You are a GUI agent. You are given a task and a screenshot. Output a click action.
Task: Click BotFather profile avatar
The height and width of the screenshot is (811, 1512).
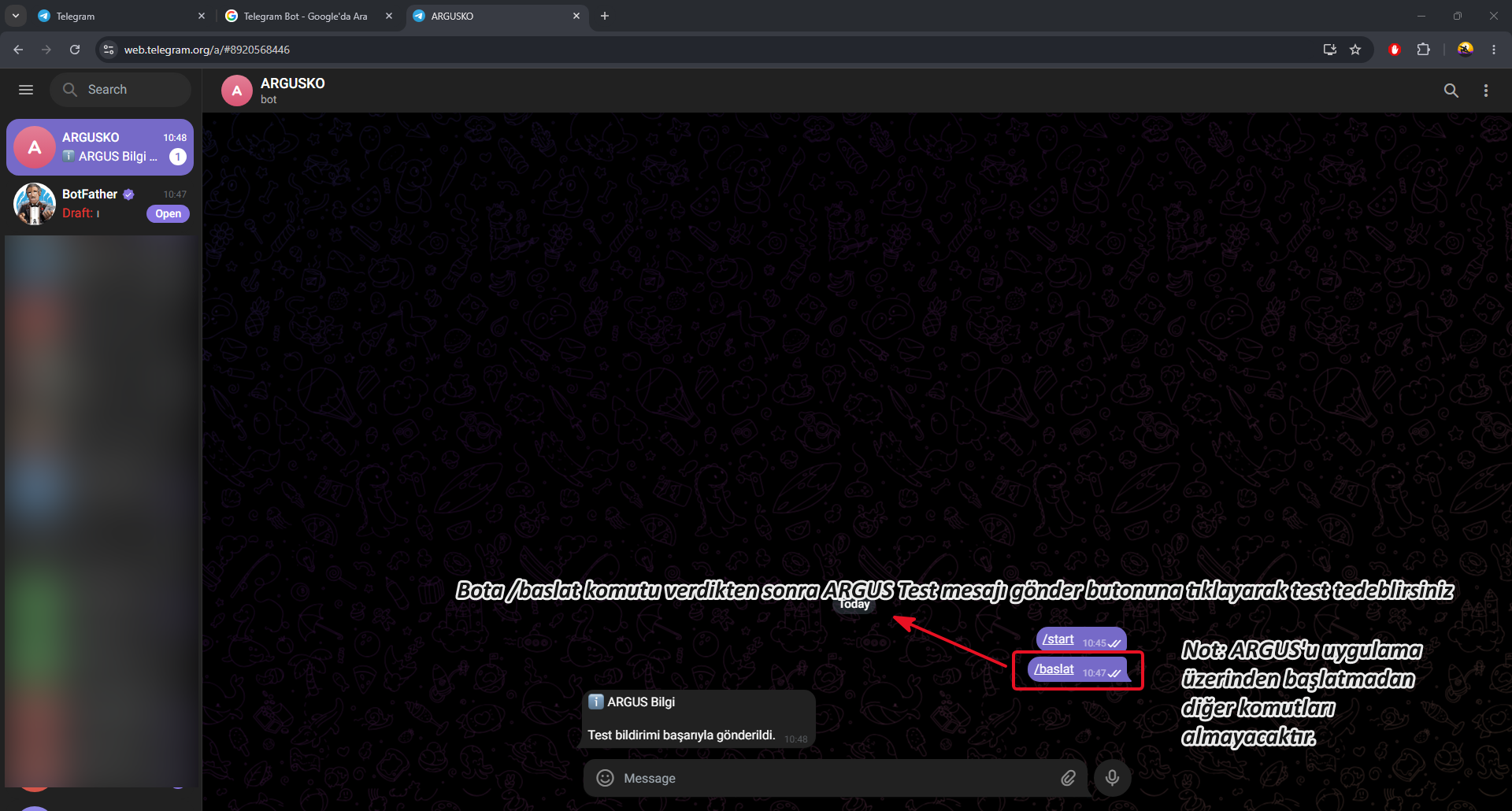35,204
